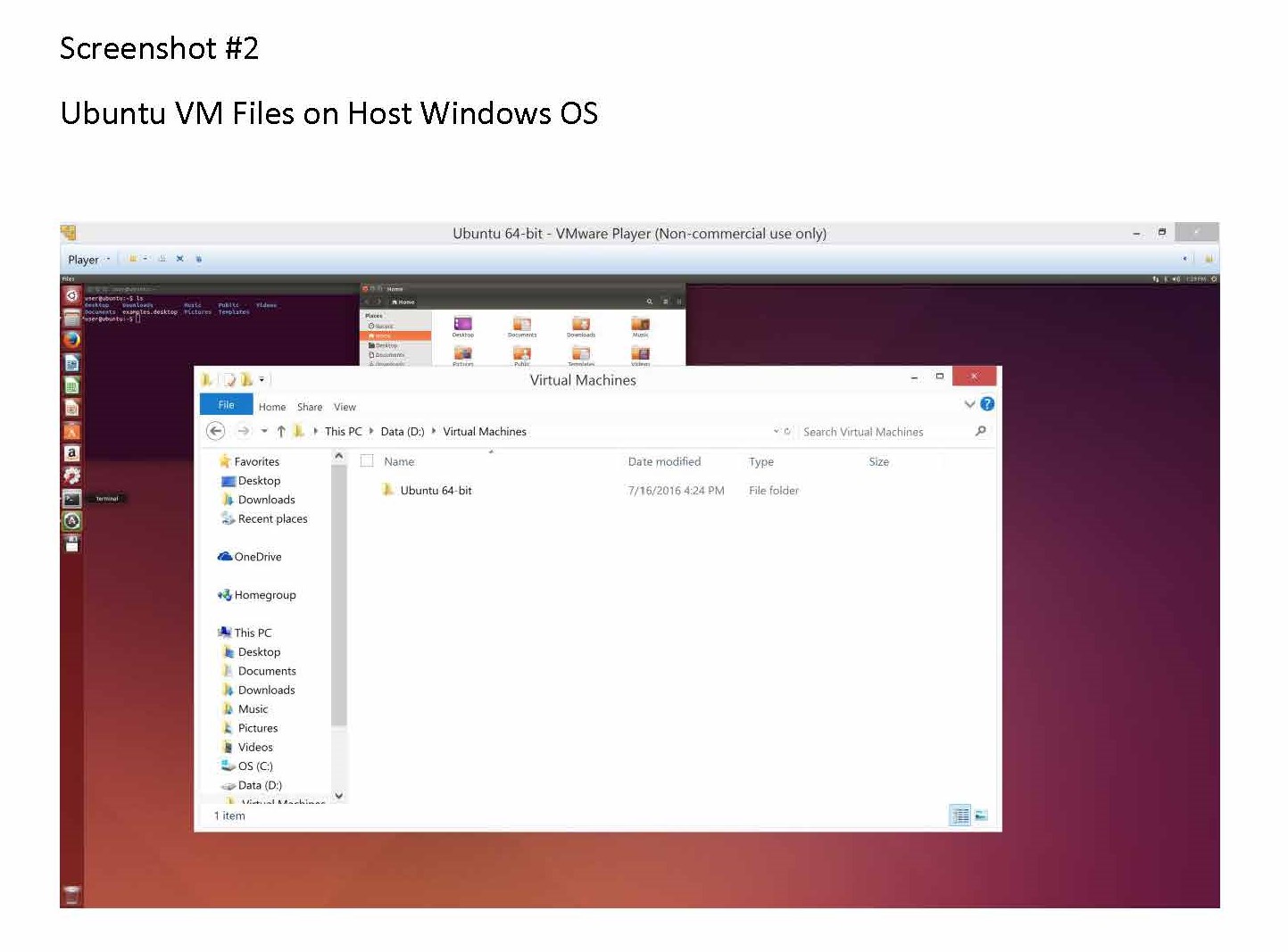The height and width of the screenshot is (952, 1288).
Task: Select Recent places in navigation pane
Action: pos(264,519)
